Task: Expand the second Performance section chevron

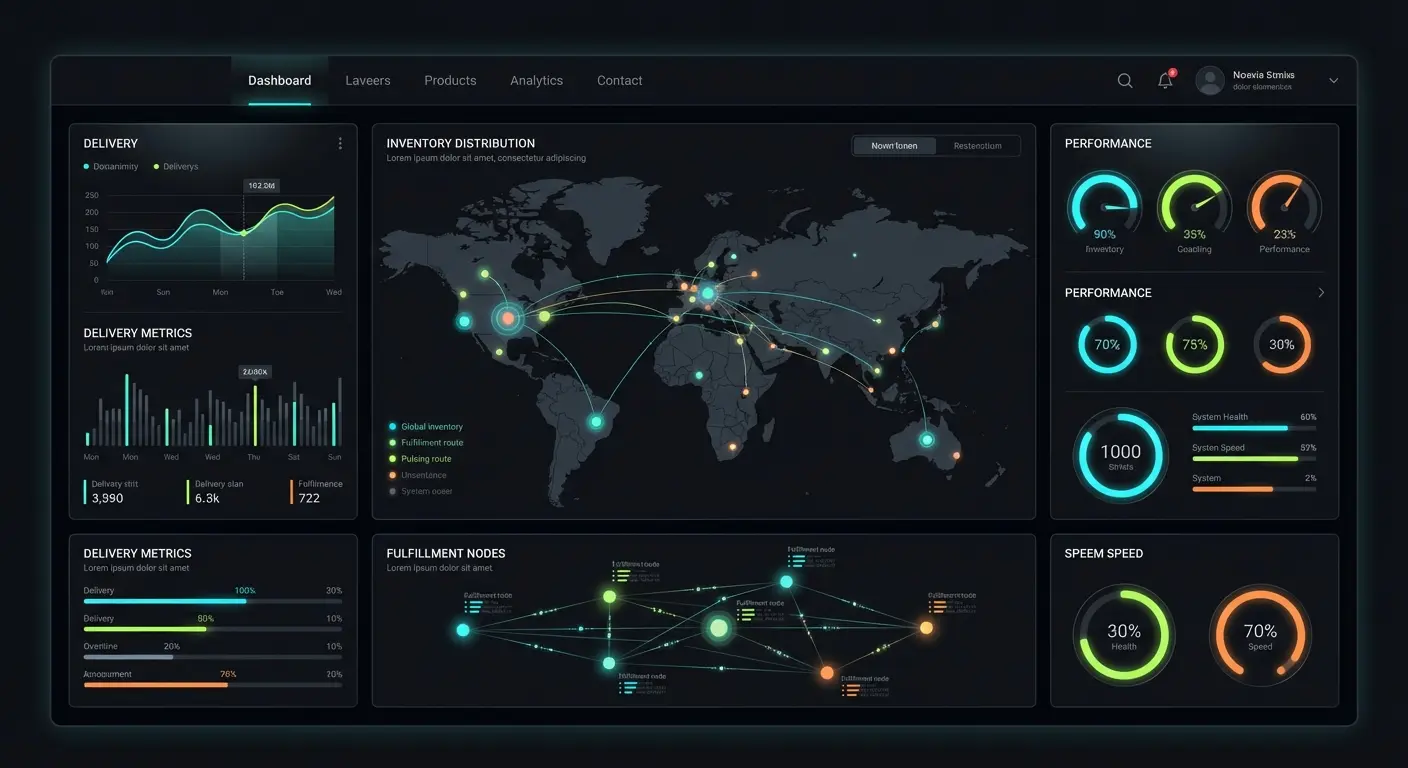Action: click(1320, 292)
